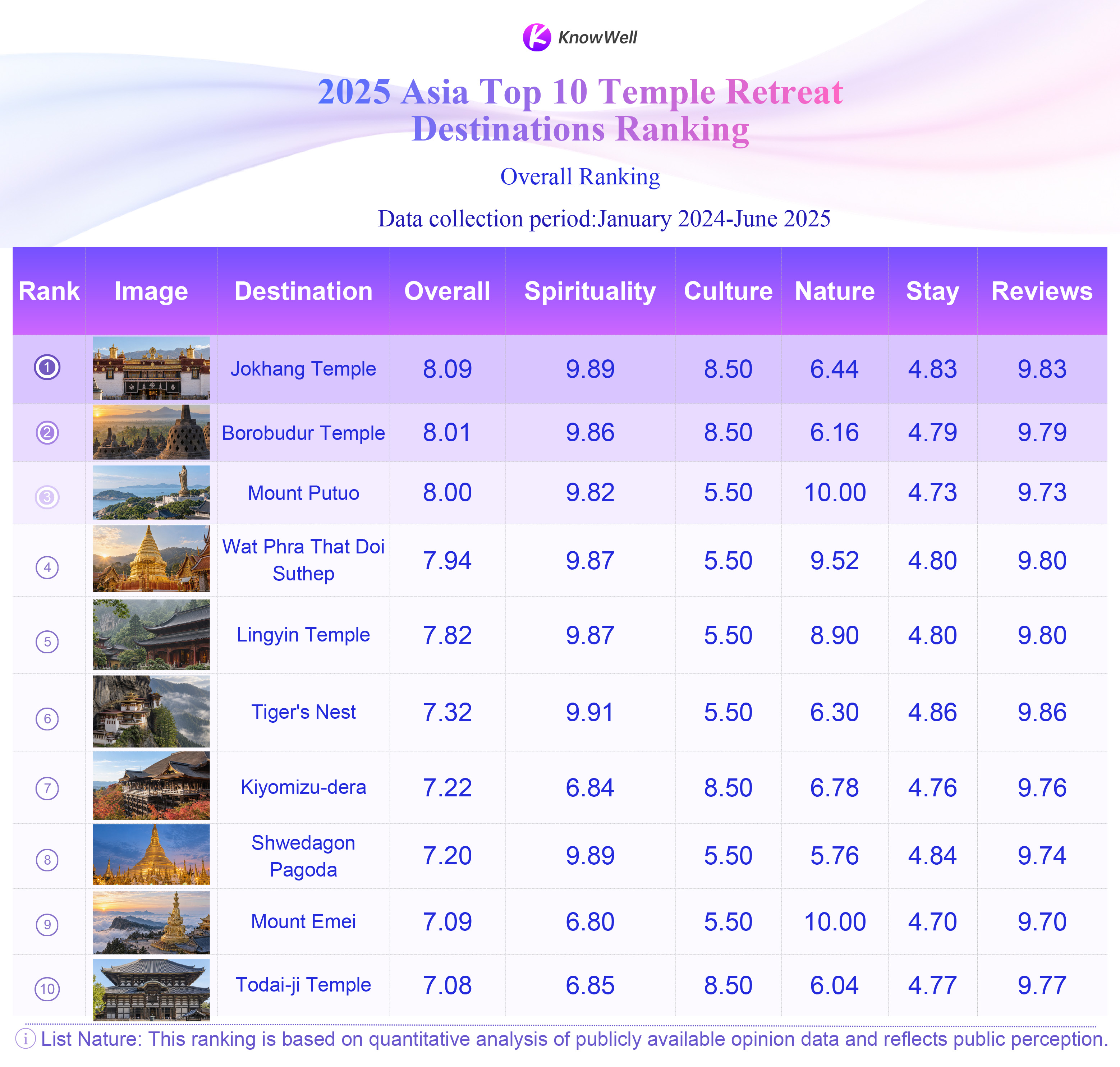Open the Tiger's Nest photo thumbnail
The width and height of the screenshot is (1120, 1067).
click(151, 712)
